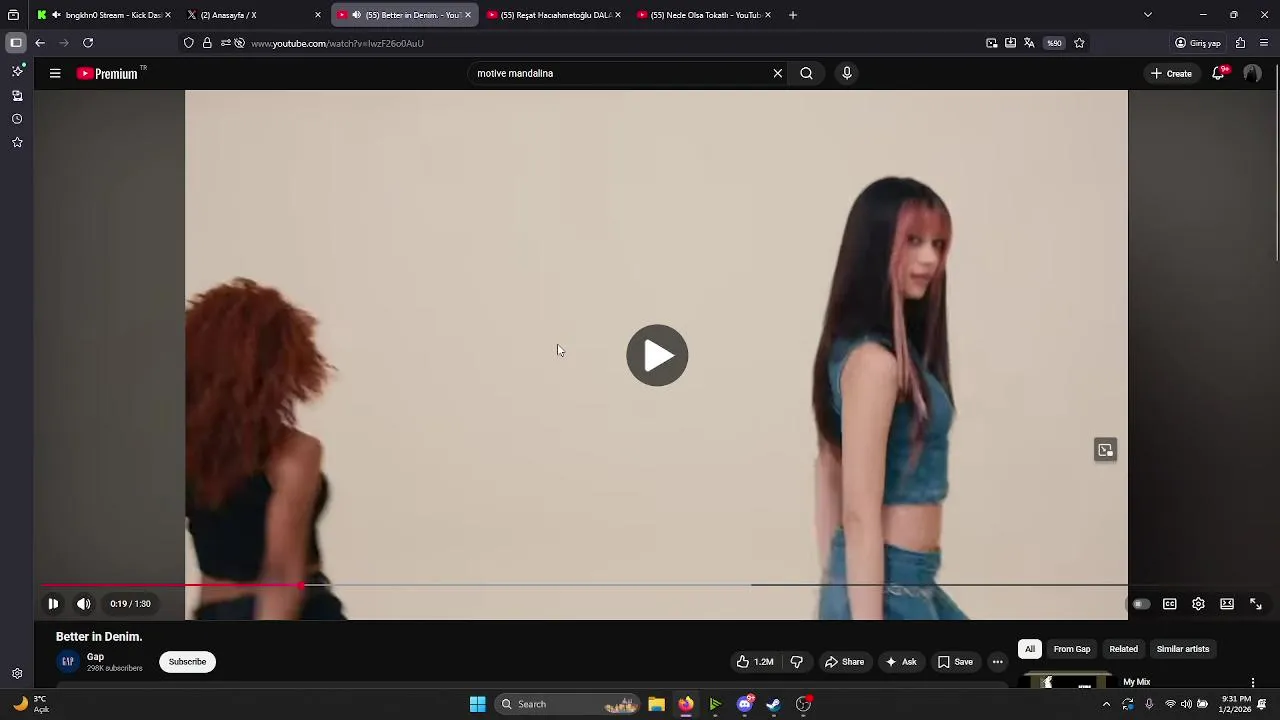Toggle sidebar panel button
Image resolution: width=1280 pixels, height=720 pixels.
point(16,43)
